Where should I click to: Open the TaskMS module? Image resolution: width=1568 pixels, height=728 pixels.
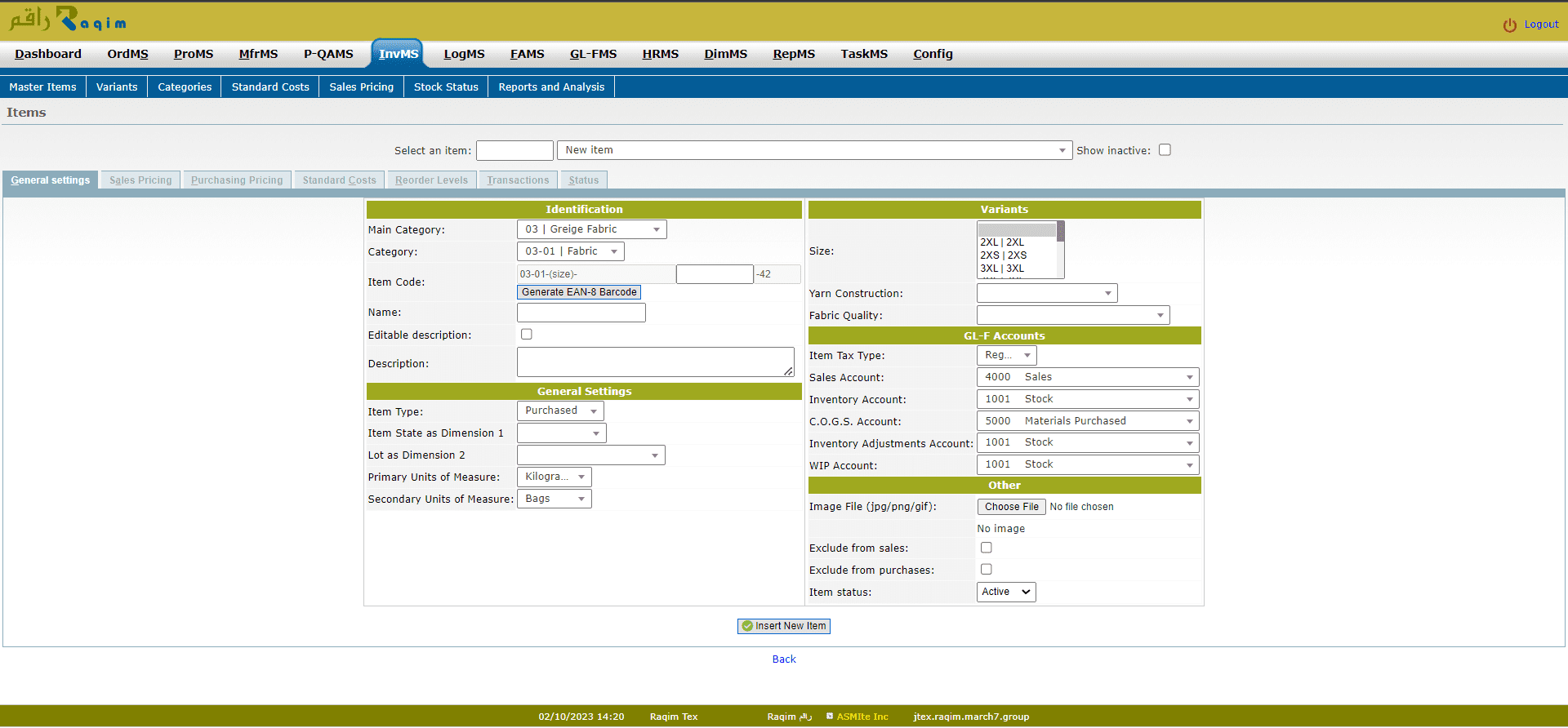[864, 54]
